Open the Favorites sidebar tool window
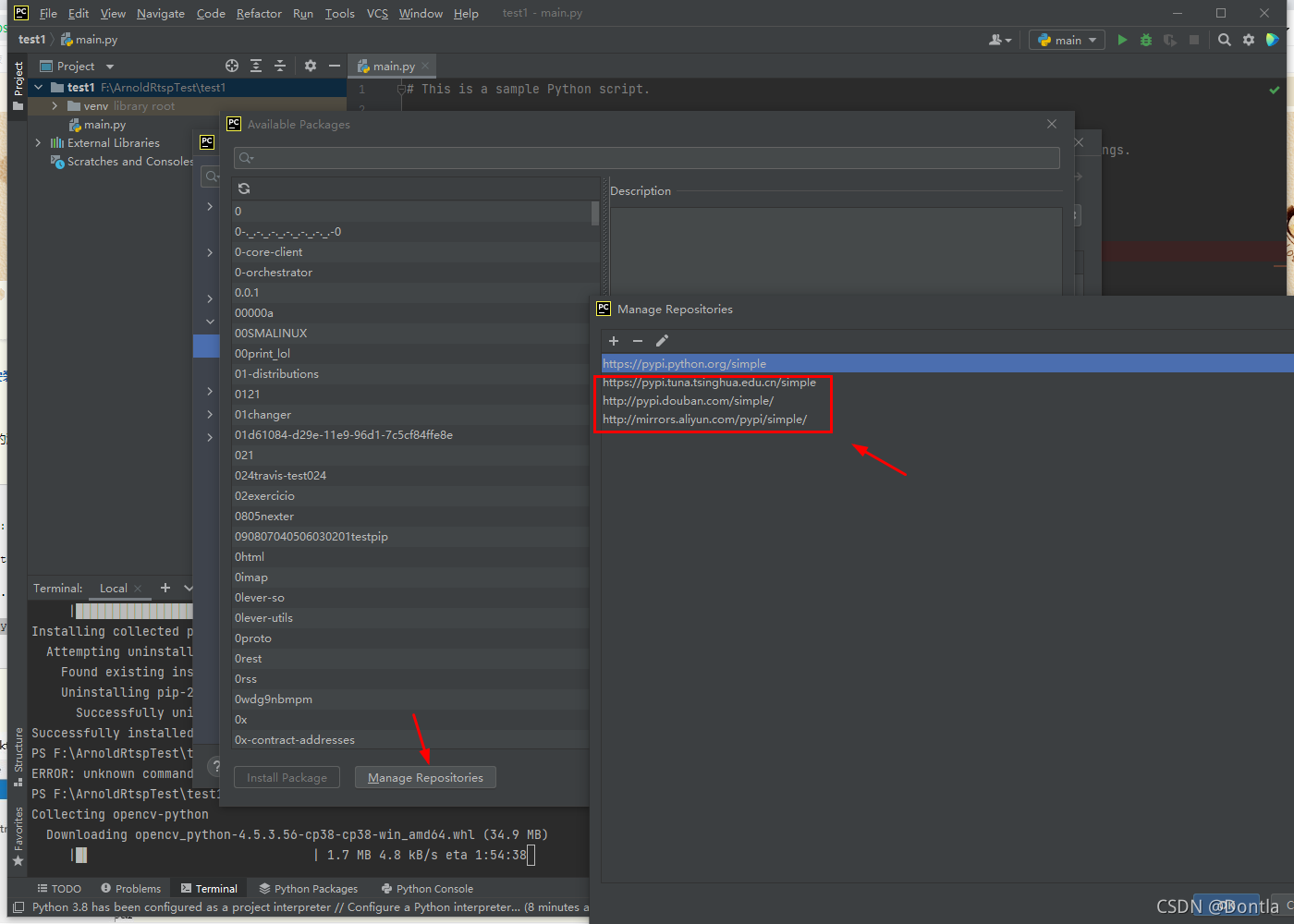This screenshot has width=1294, height=924. [x=18, y=837]
